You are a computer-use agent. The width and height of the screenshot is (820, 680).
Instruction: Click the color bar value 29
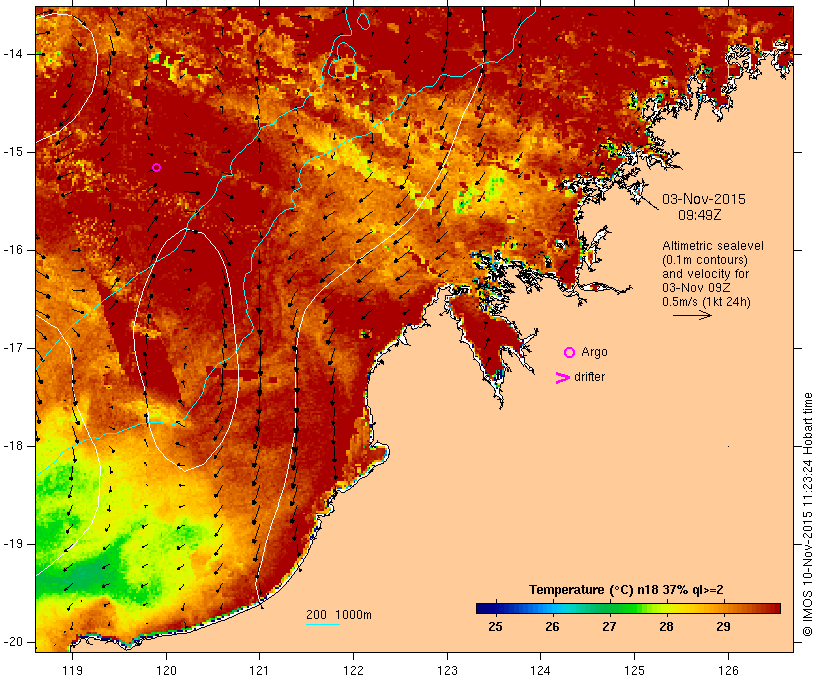[723, 626]
